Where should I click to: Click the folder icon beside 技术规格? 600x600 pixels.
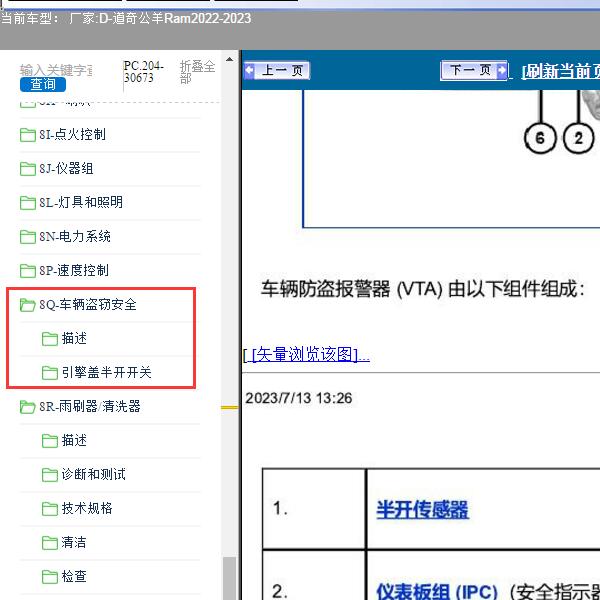[x=50, y=509]
